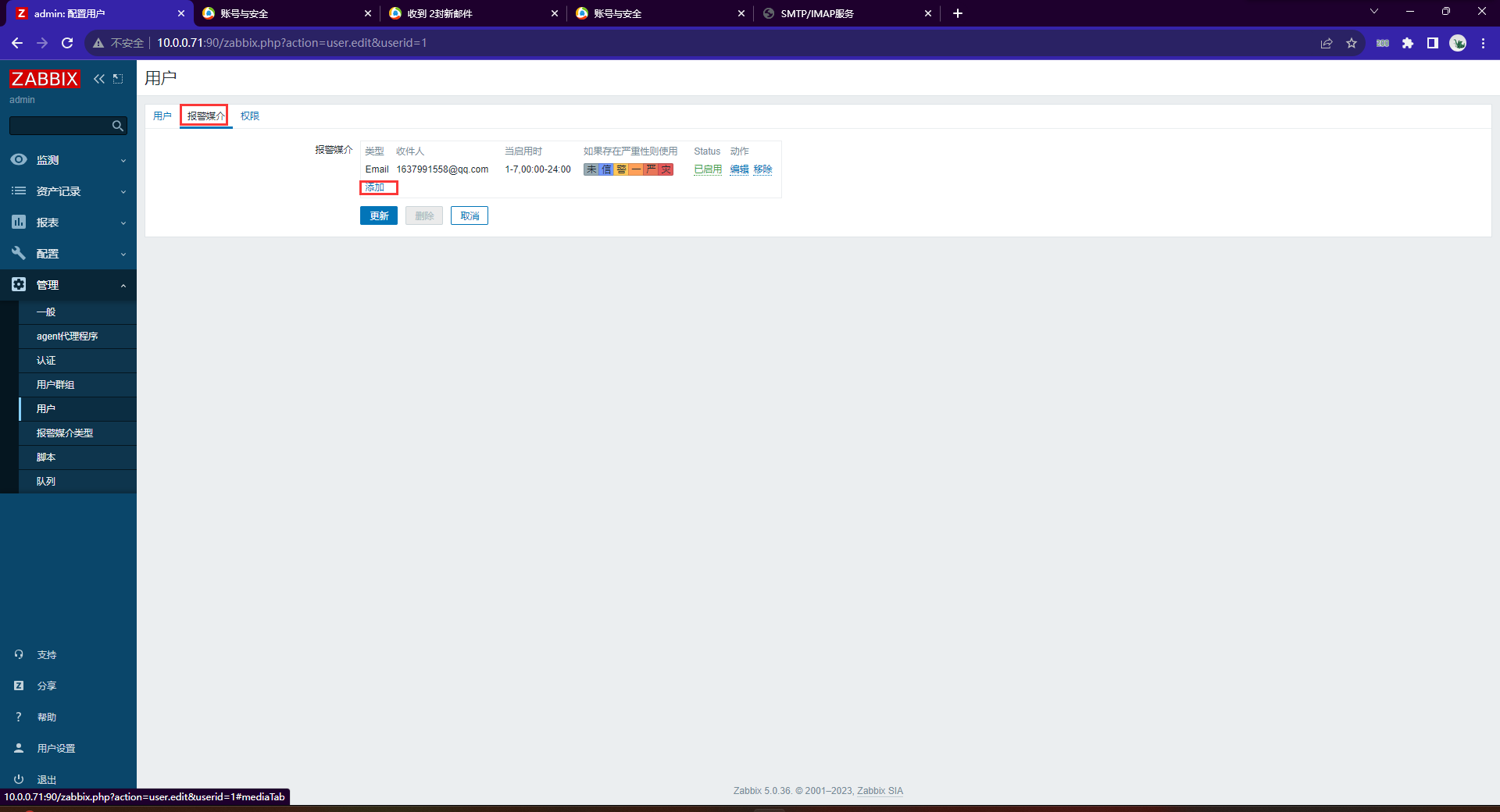Click the chart icon for 报表
This screenshot has width=1500, height=812.
tap(19, 222)
